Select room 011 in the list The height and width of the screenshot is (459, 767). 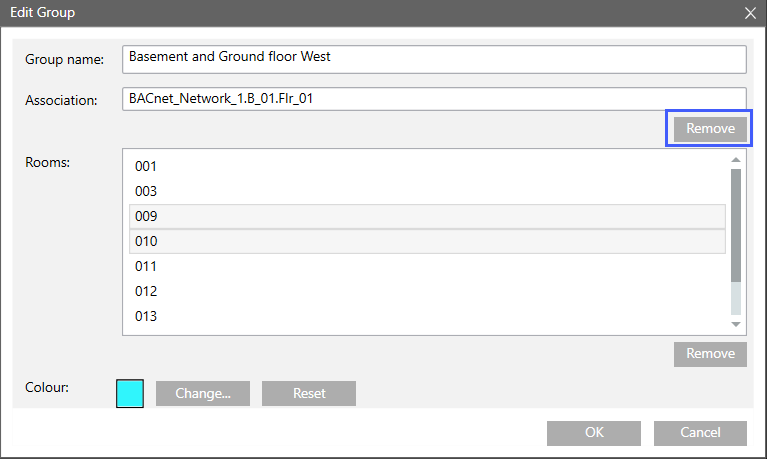pos(427,266)
